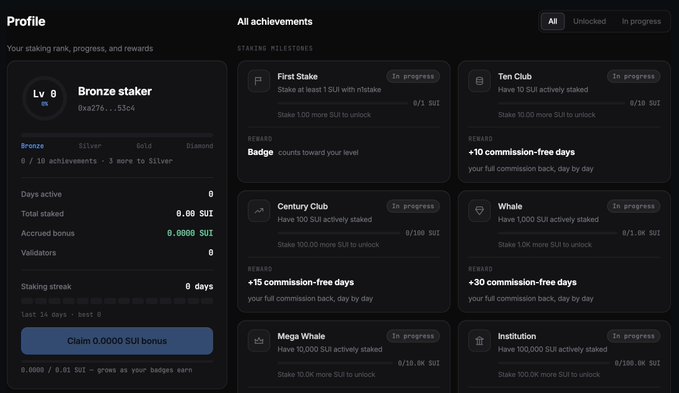Click the First Stake flag icon

pos(259,81)
